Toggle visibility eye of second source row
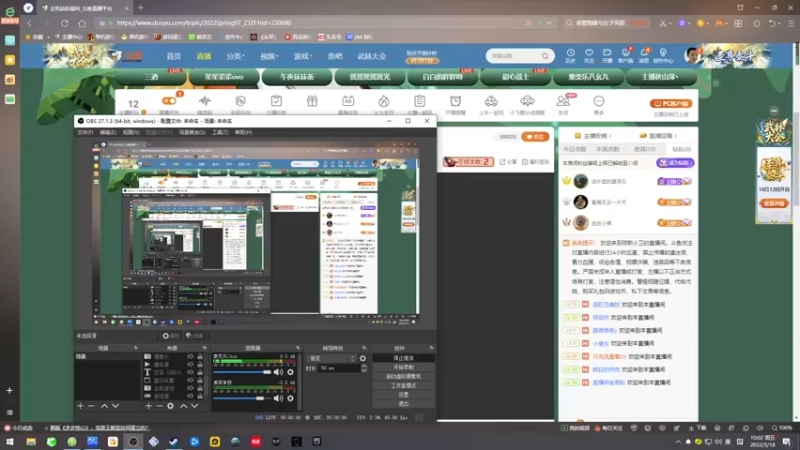This screenshot has height=450, width=800. point(190,364)
